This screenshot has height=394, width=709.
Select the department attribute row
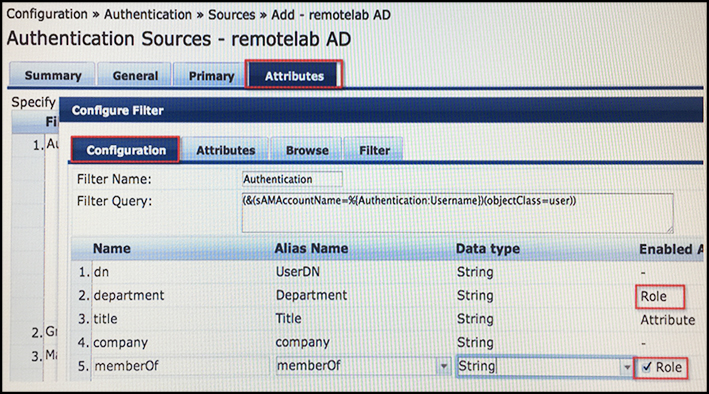point(387,295)
